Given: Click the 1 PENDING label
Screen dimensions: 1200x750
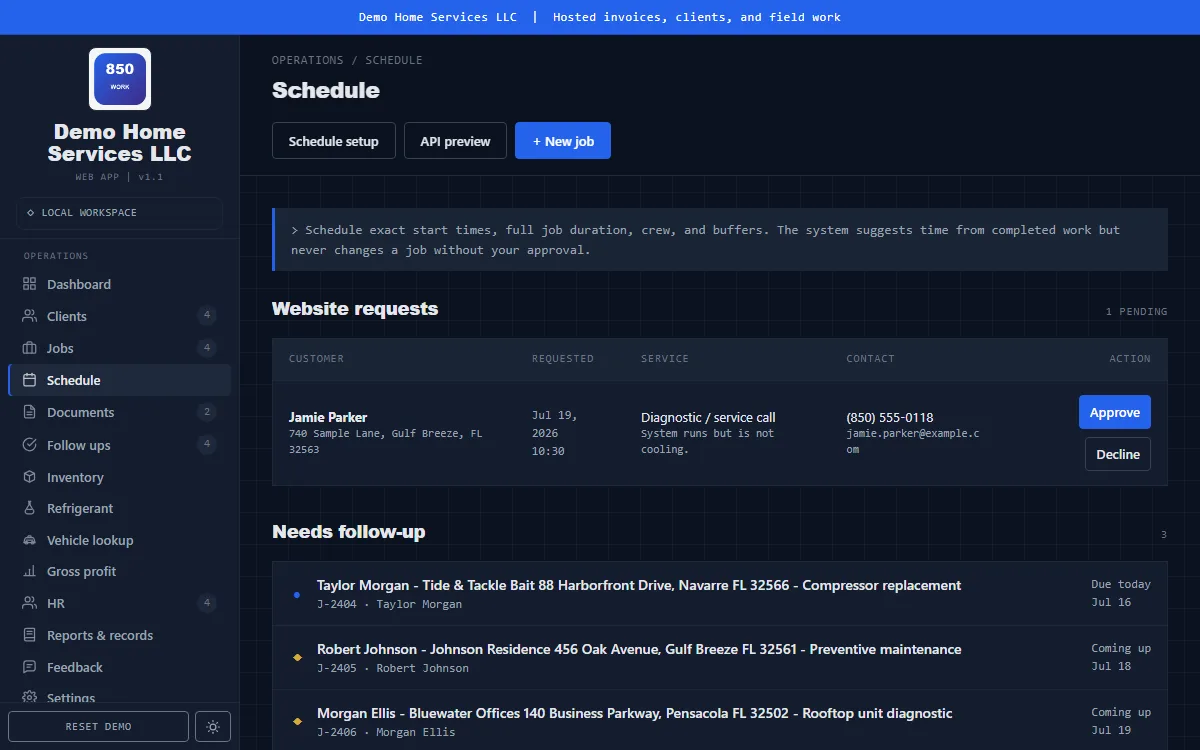Looking at the screenshot, I should coord(1136,312).
